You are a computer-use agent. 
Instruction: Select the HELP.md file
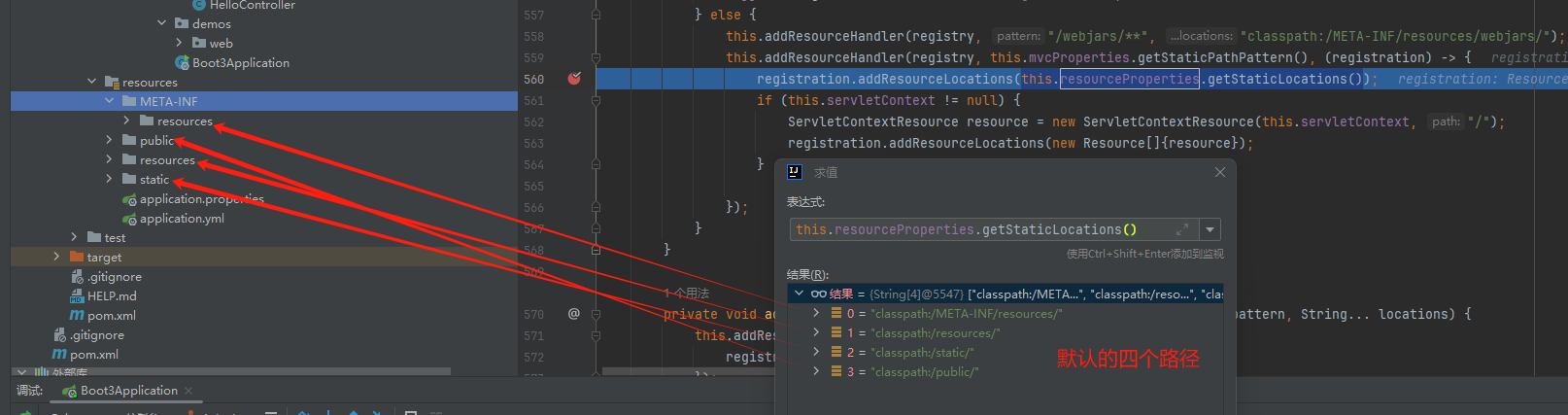112,296
